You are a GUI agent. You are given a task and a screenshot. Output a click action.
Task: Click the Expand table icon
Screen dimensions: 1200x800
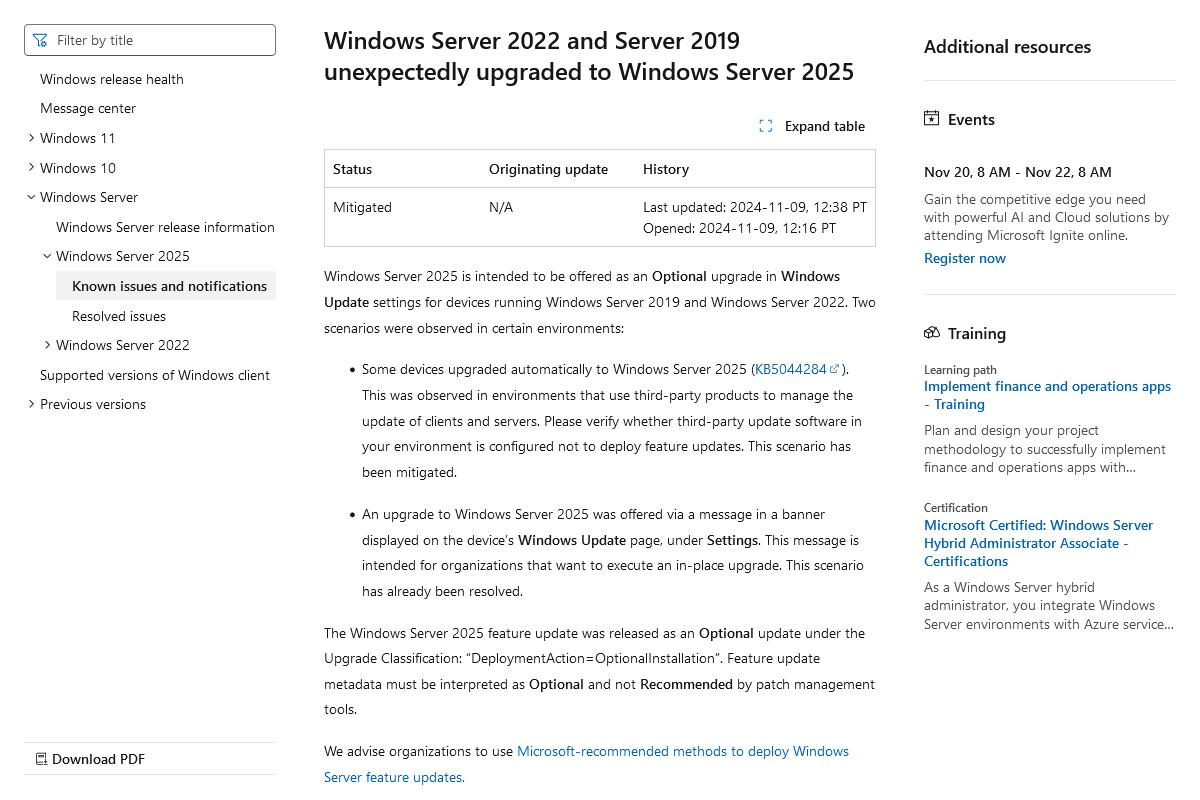click(766, 126)
